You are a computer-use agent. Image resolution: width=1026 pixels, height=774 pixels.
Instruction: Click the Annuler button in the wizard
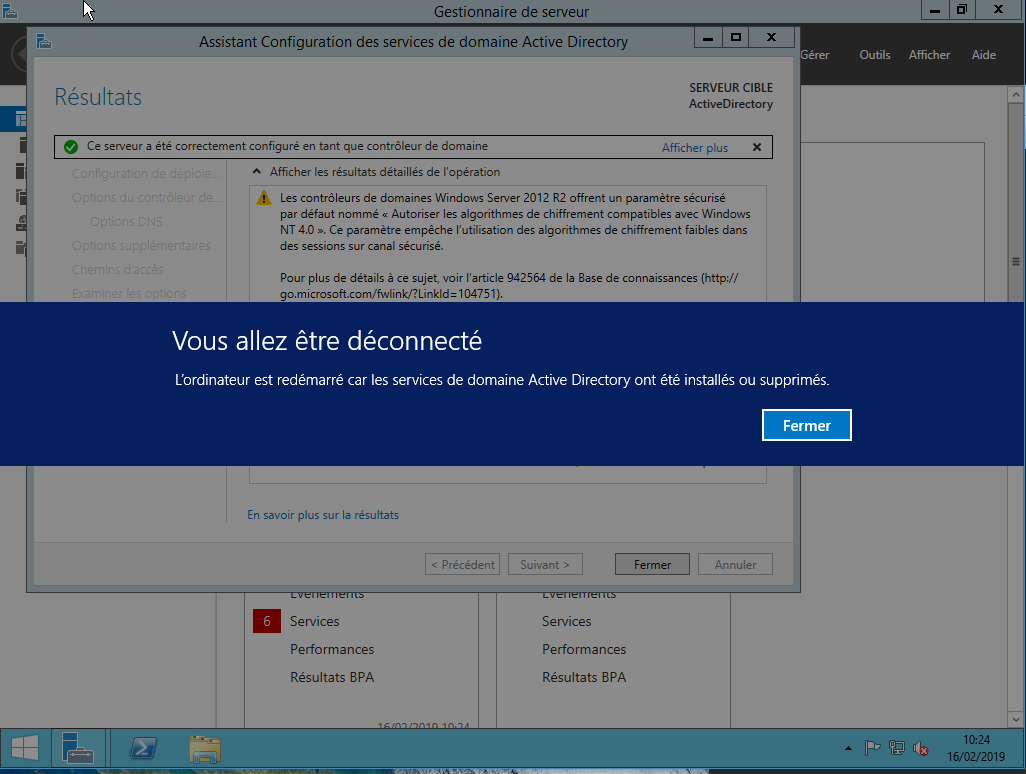click(735, 565)
